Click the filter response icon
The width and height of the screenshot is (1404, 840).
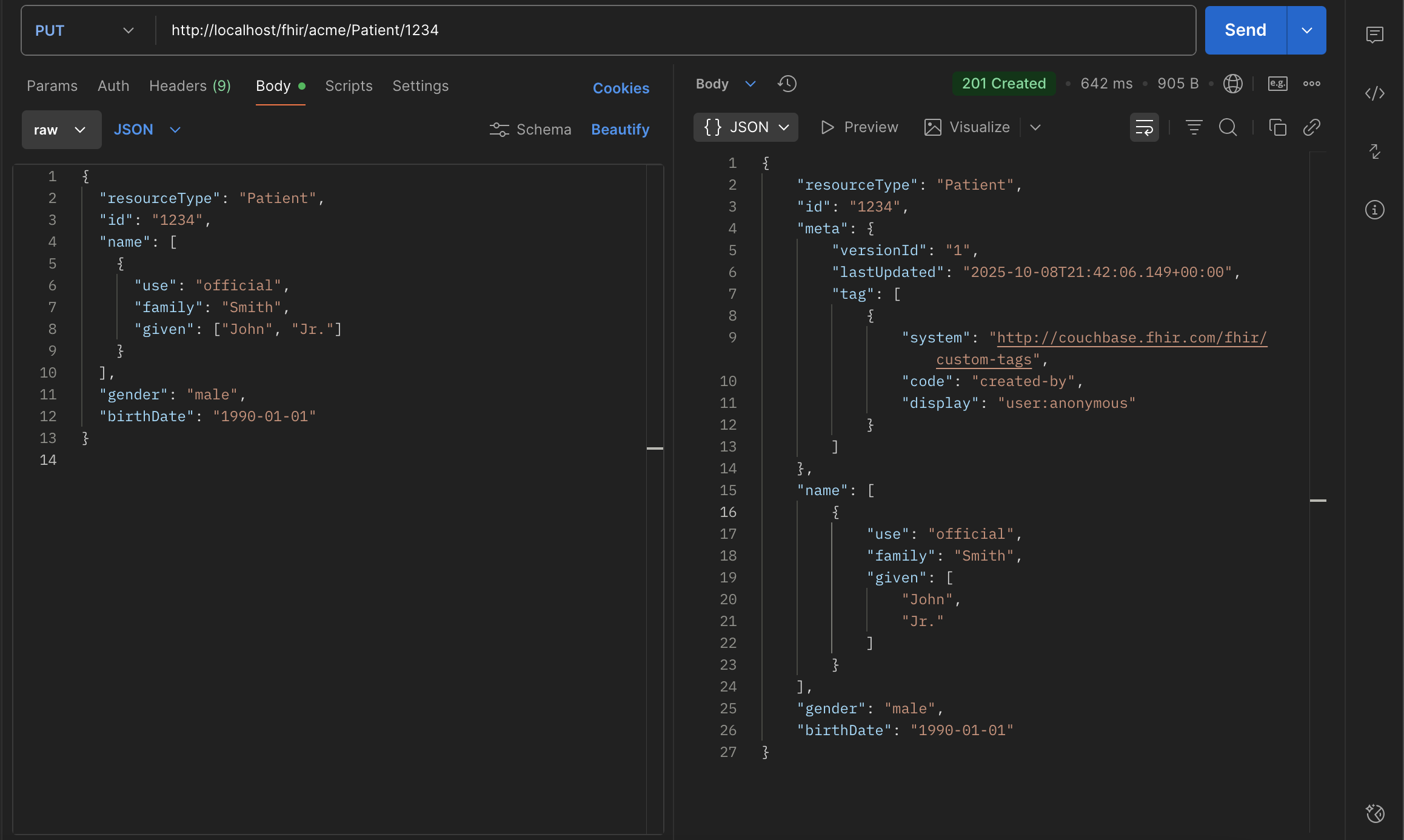click(1194, 127)
